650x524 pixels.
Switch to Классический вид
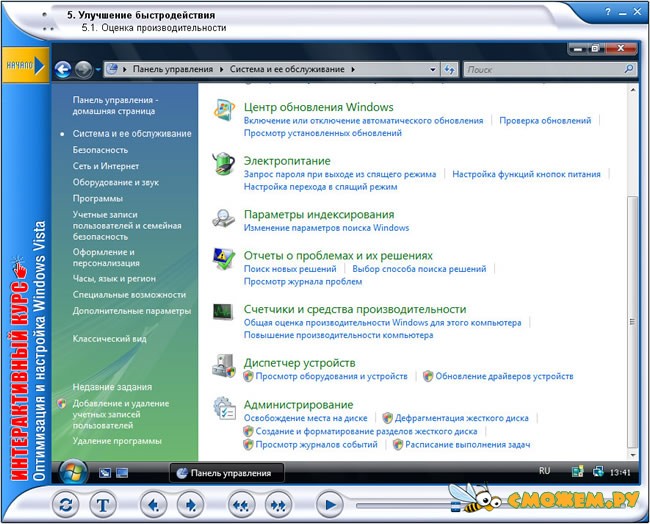click(109, 339)
